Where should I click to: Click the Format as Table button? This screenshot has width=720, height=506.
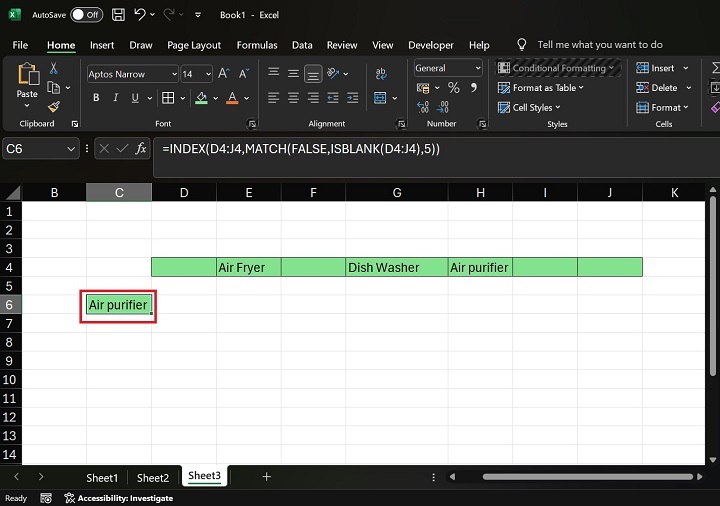[x=541, y=88]
